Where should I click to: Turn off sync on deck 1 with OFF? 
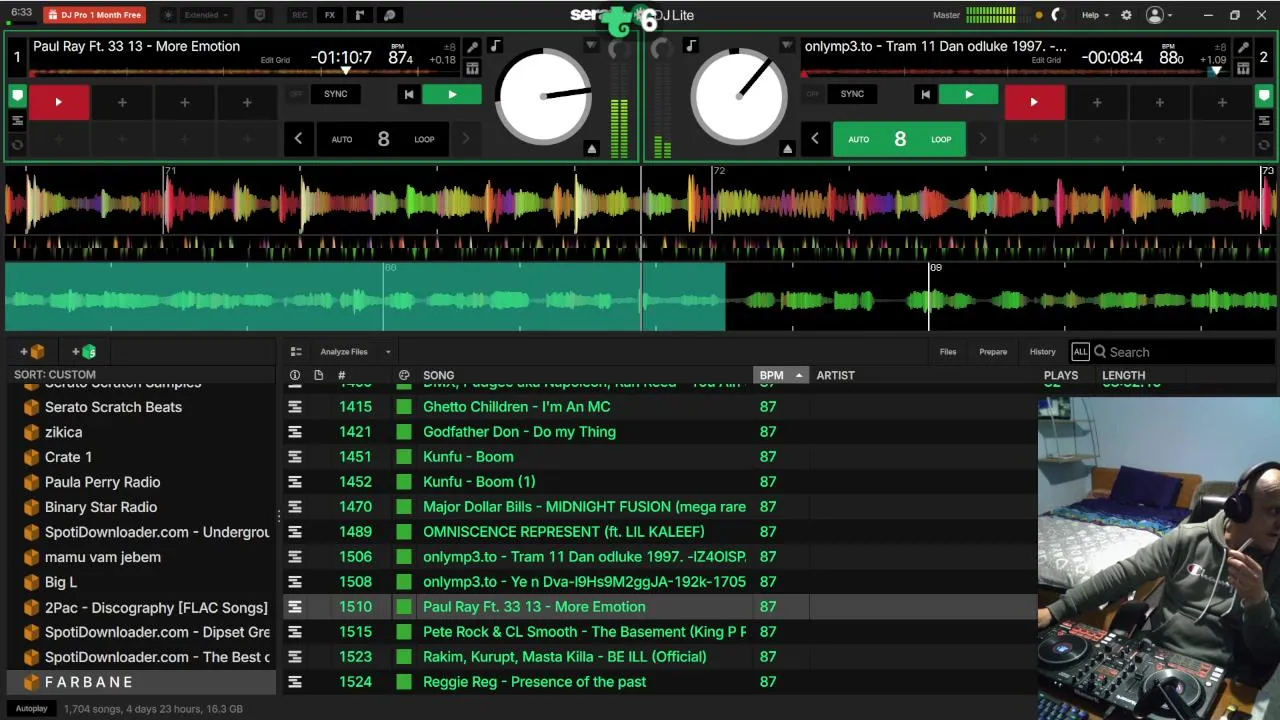(x=296, y=94)
